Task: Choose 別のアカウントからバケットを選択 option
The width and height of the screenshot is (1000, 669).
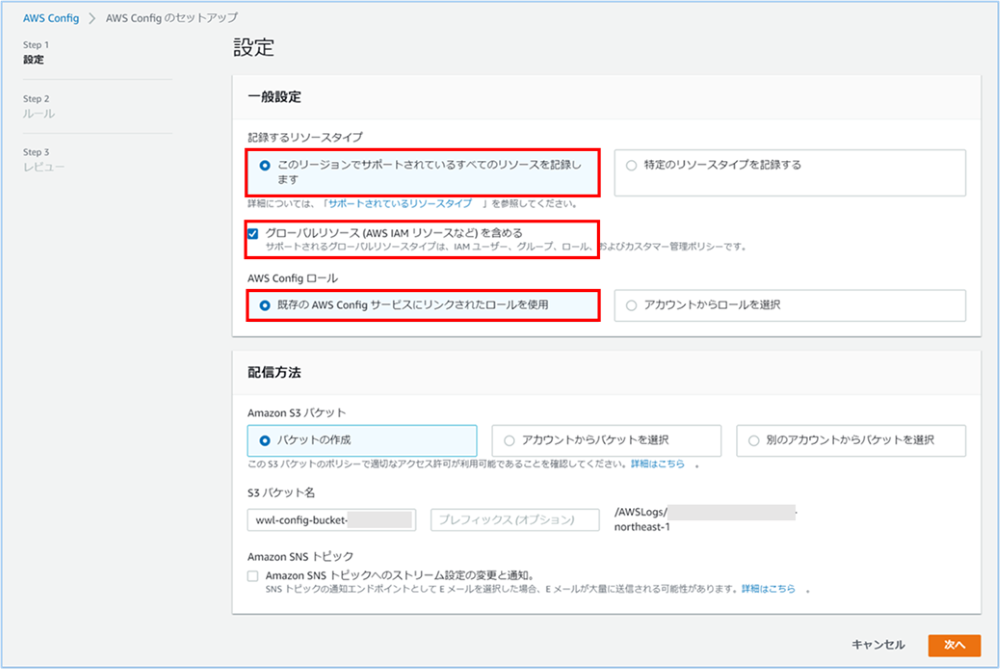Action: point(851,441)
